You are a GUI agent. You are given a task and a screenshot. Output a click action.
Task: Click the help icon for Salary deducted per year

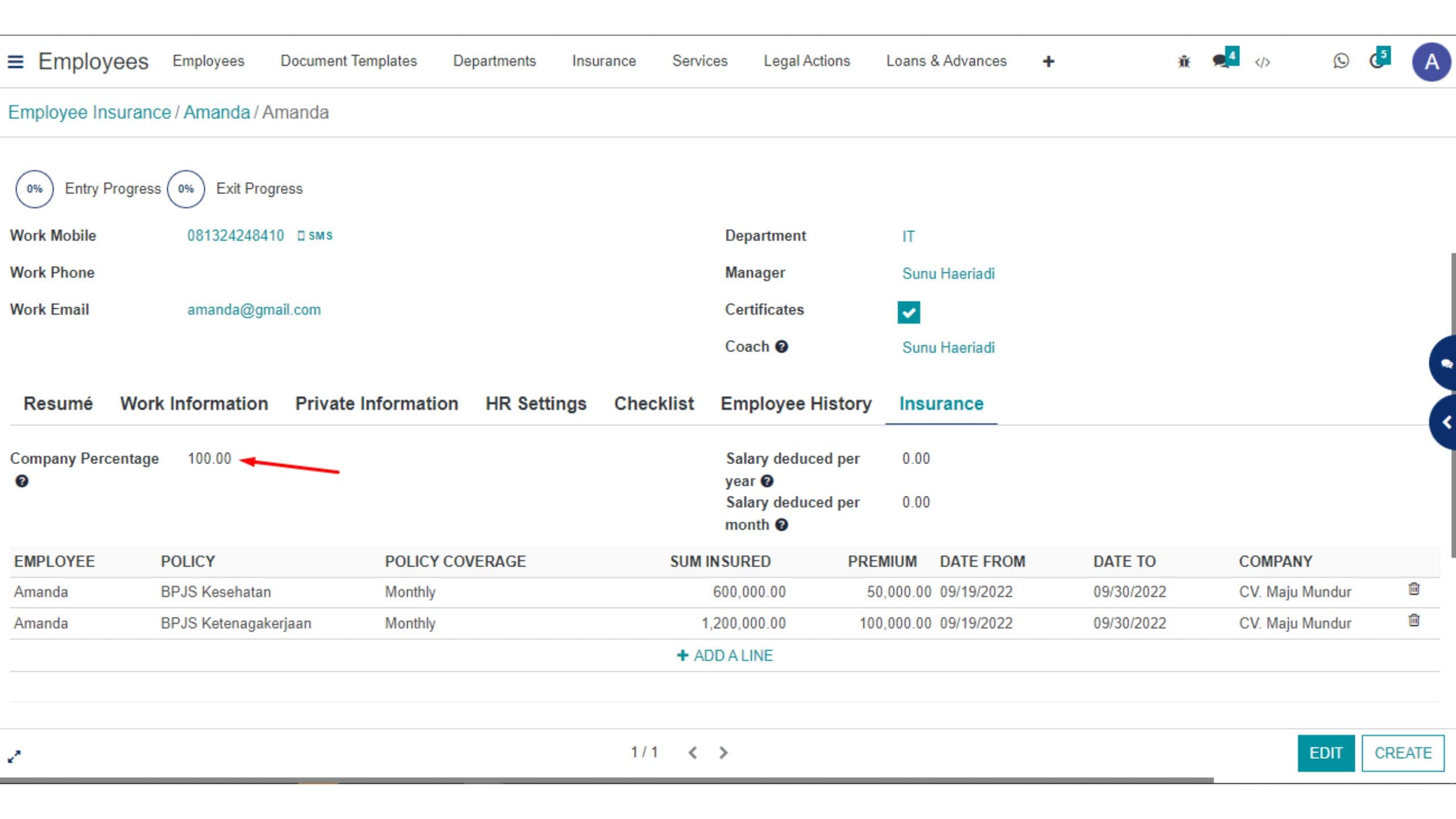(767, 481)
